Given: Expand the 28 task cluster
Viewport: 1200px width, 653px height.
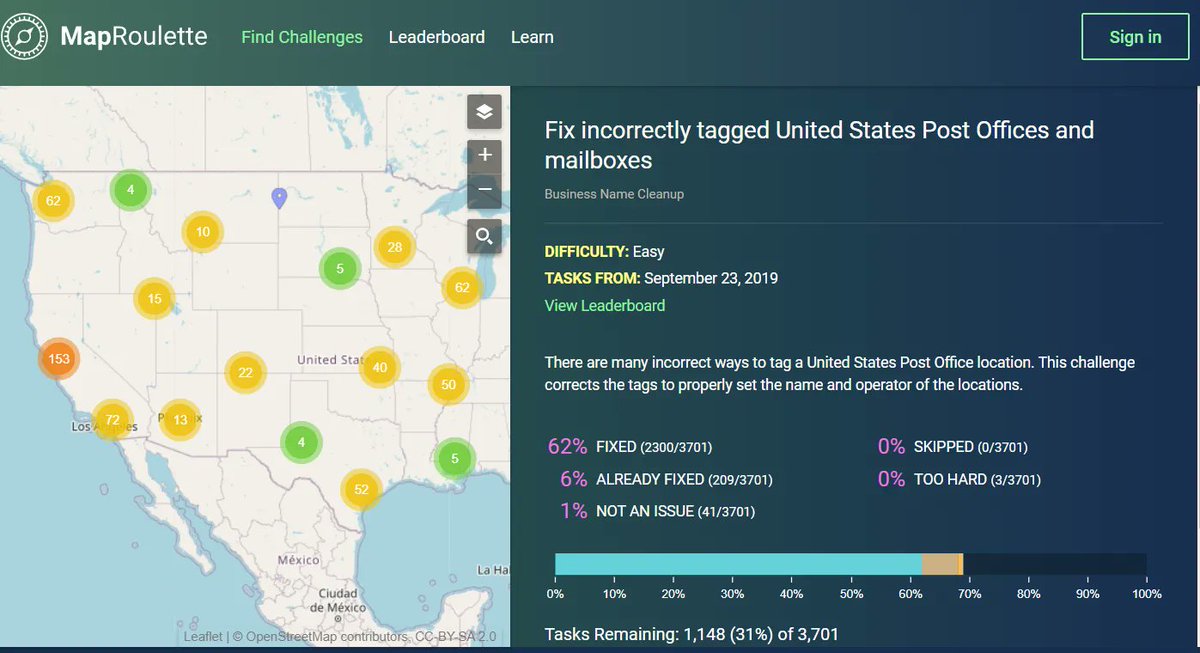Looking at the screenshot, I should (395, 247).
